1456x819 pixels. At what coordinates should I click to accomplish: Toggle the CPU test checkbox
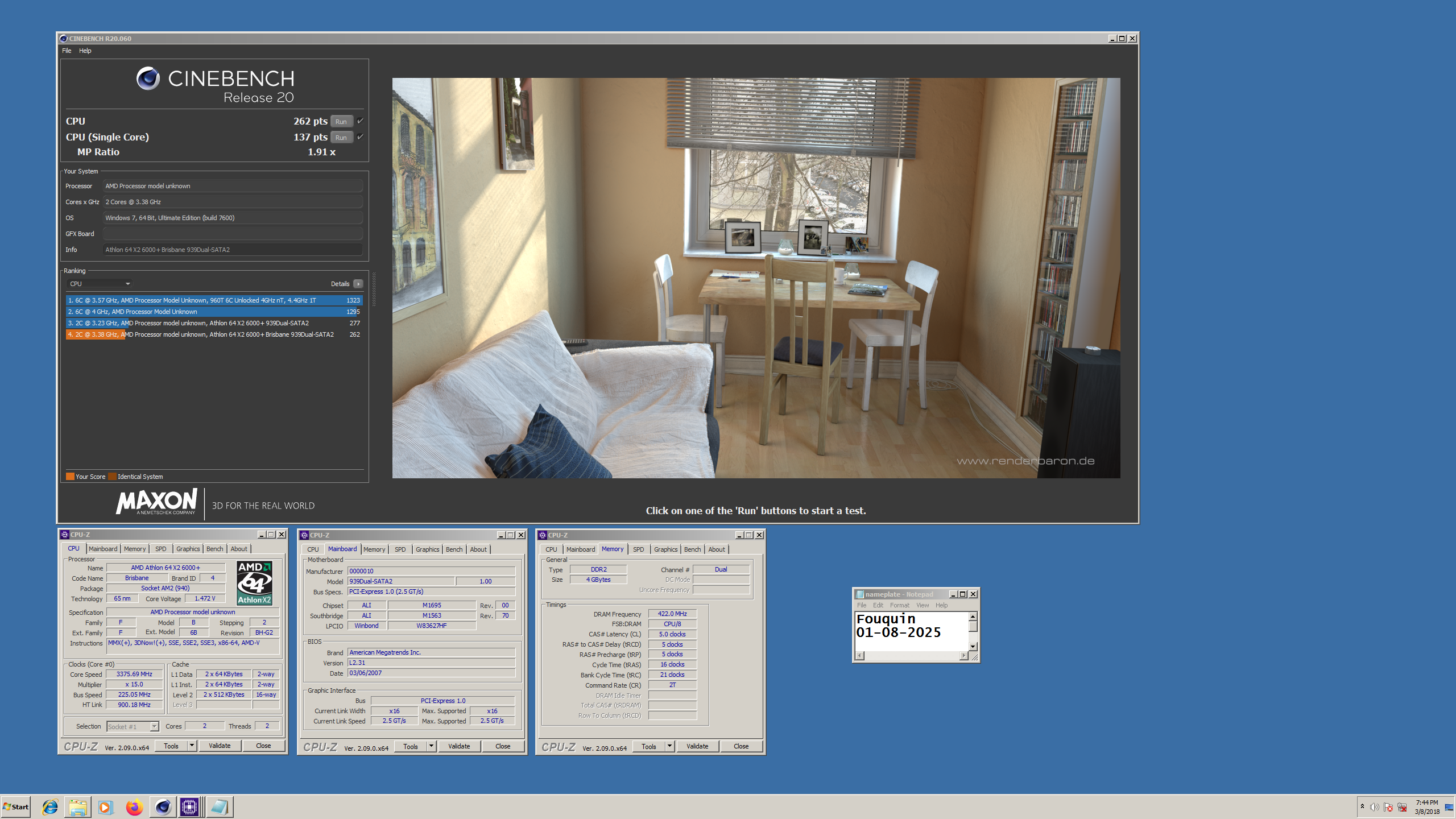[x=360, y=121]
